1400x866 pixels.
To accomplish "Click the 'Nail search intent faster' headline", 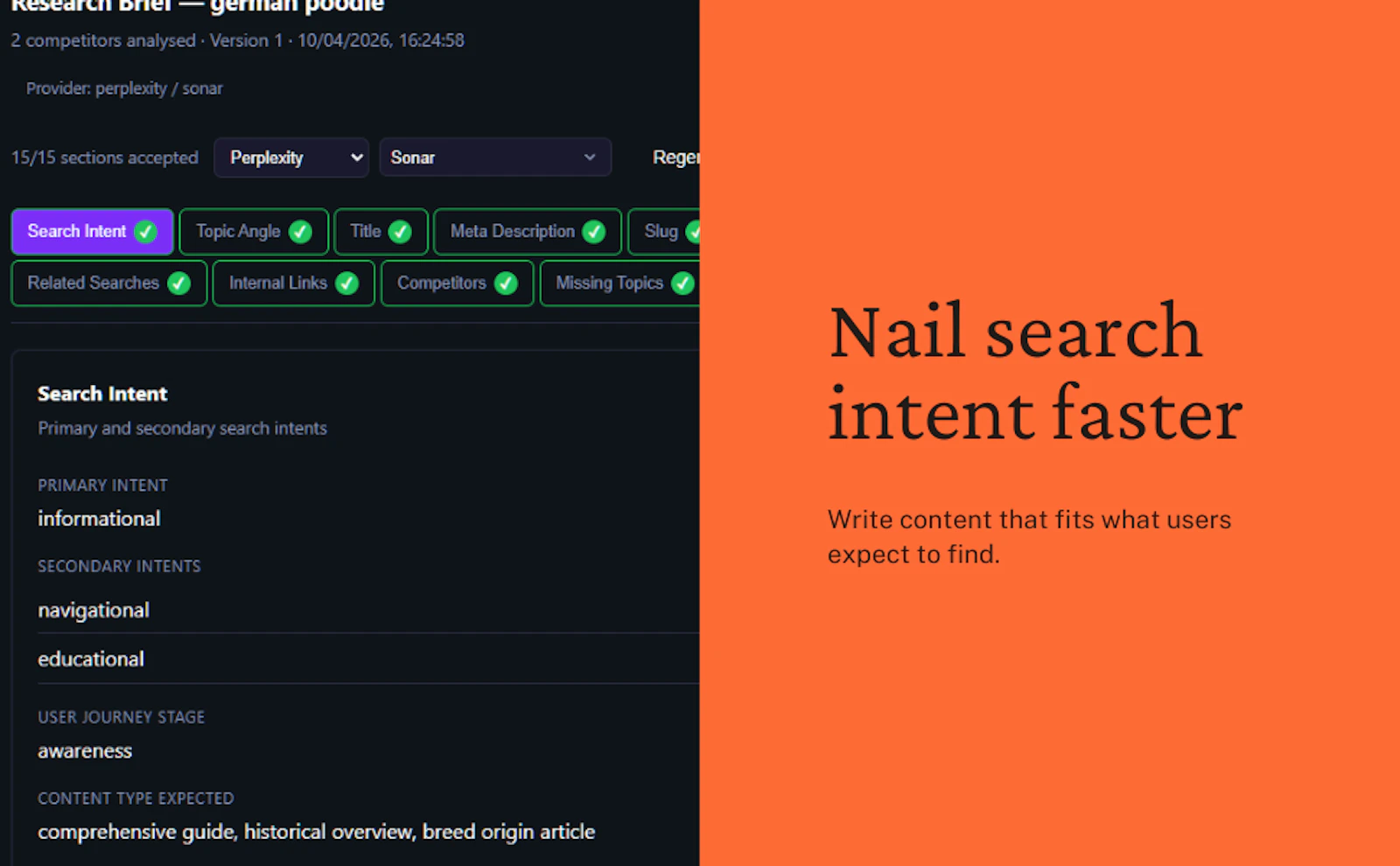I will 1035,371.
